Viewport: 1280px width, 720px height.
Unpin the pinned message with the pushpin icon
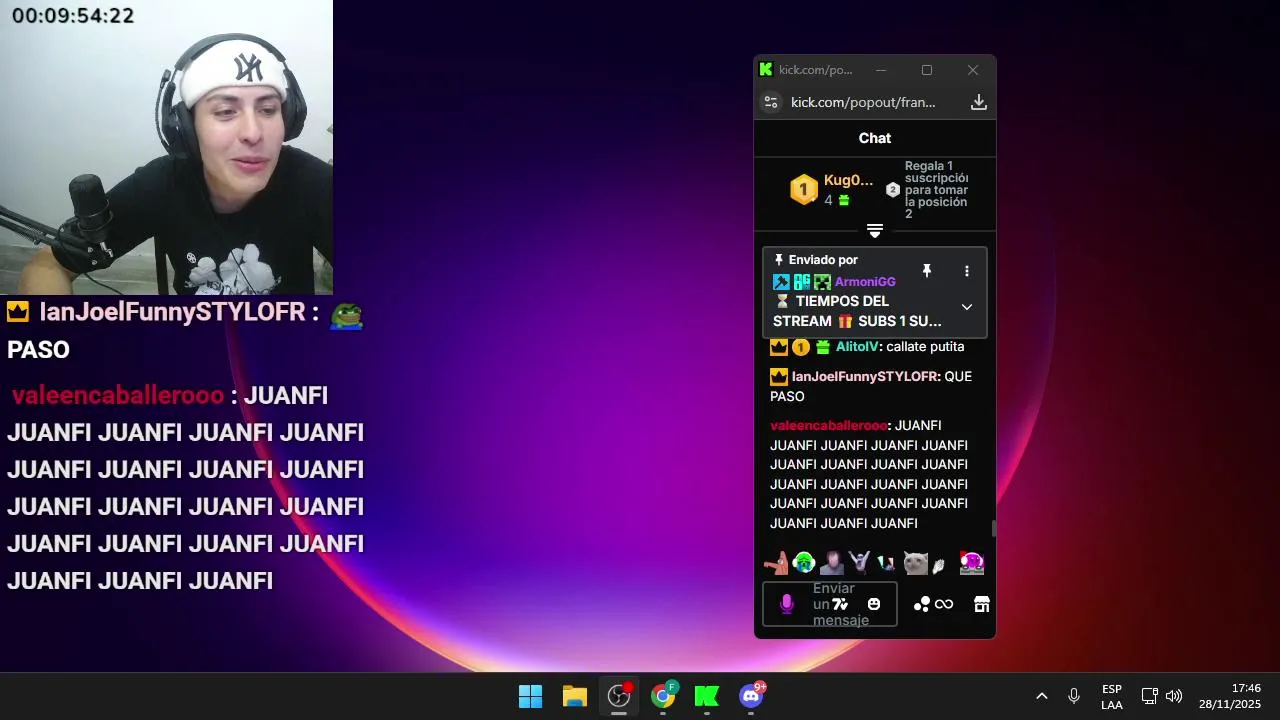click(927, 271)
